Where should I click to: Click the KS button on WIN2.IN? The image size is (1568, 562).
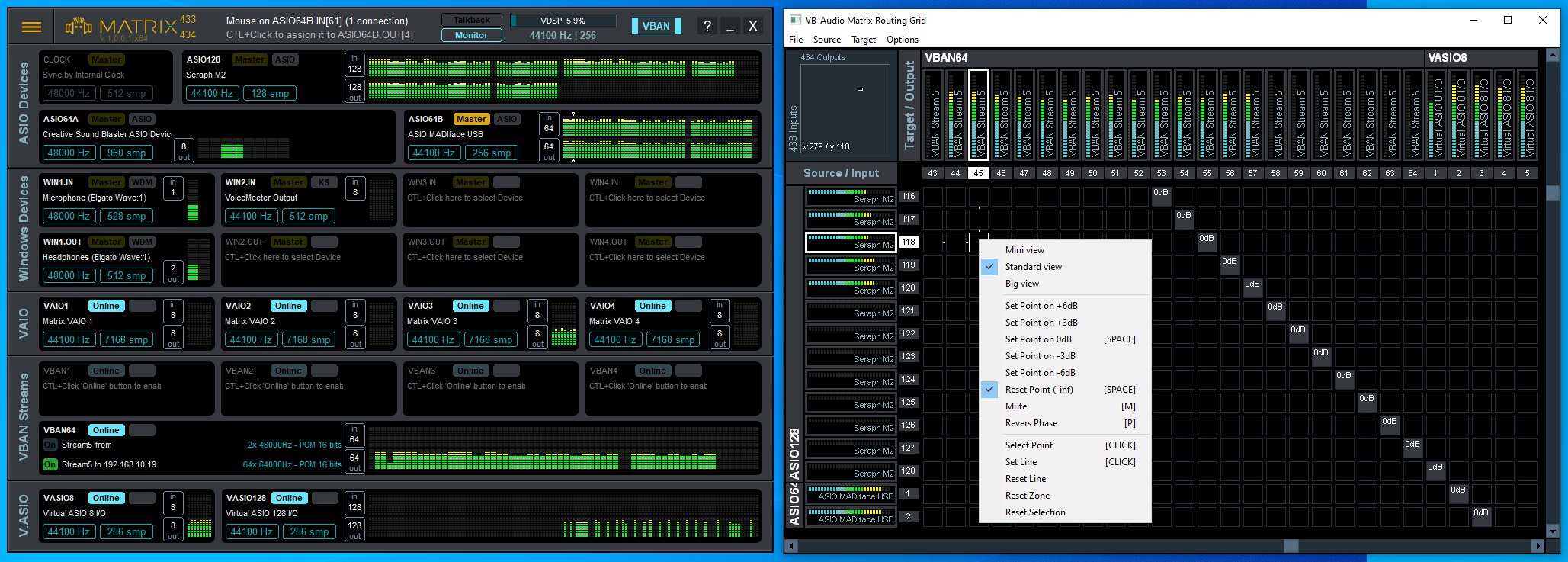pyautogui.click(x=324, y=182)
